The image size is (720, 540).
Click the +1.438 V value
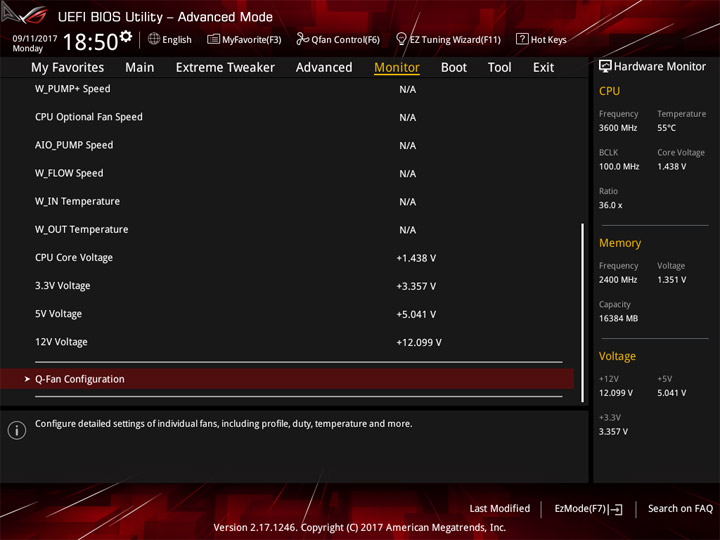point(416,258)
